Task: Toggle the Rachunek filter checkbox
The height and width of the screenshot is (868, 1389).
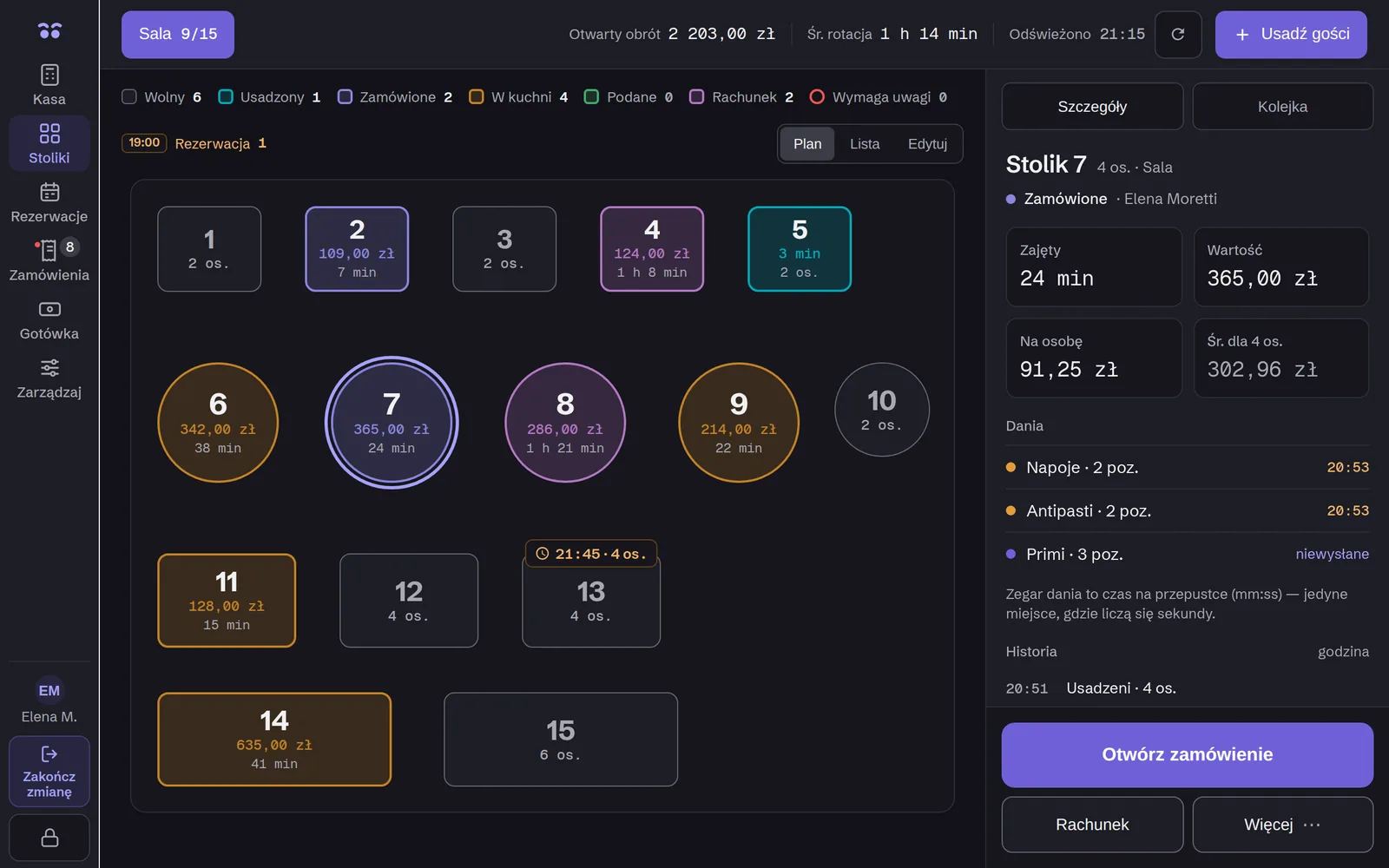Action: tap(696, 96)
